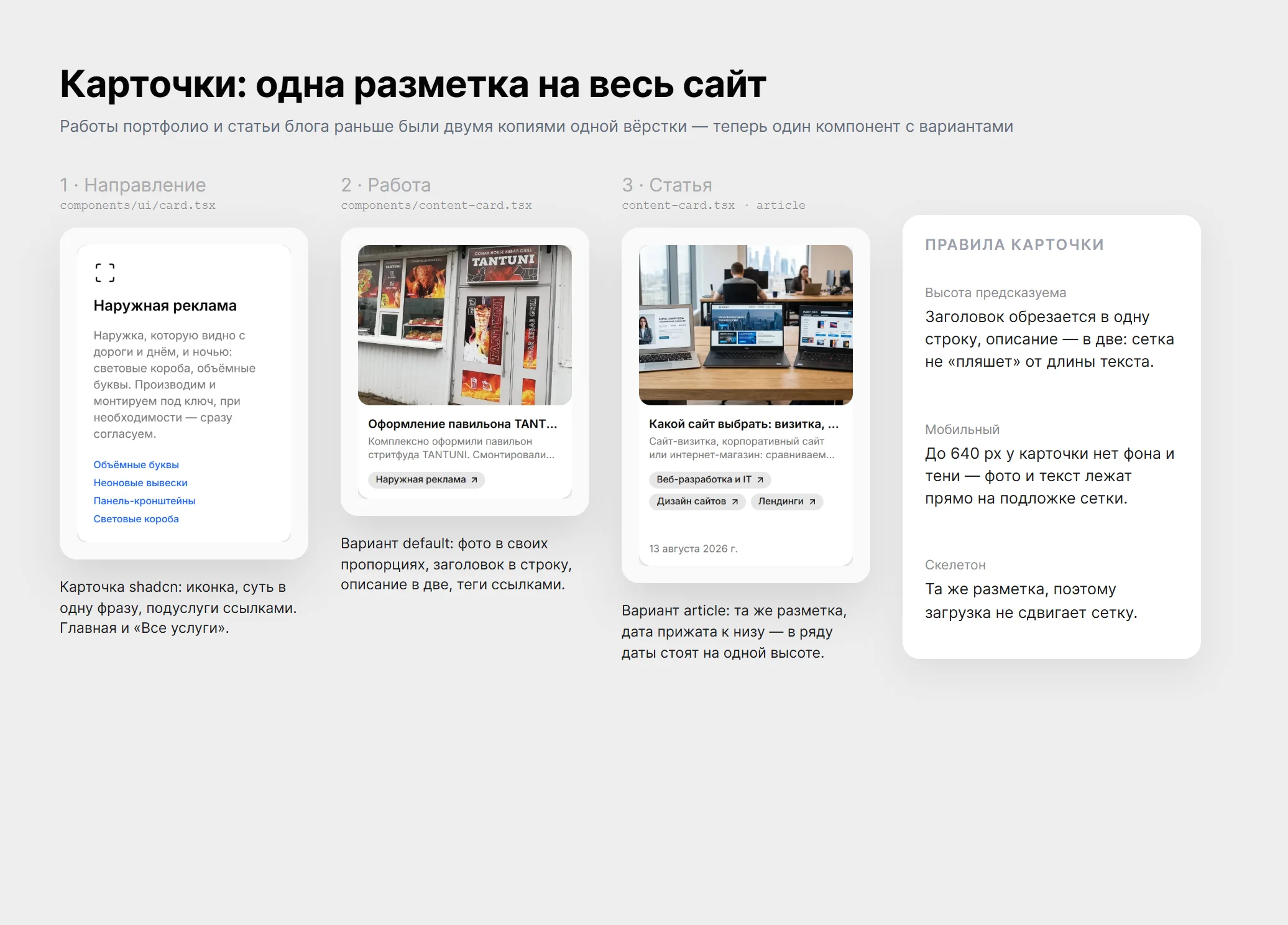Select the Дизайн сайтов tag
The width and height of the screenshot is (1288, 925).
[697, 501]
